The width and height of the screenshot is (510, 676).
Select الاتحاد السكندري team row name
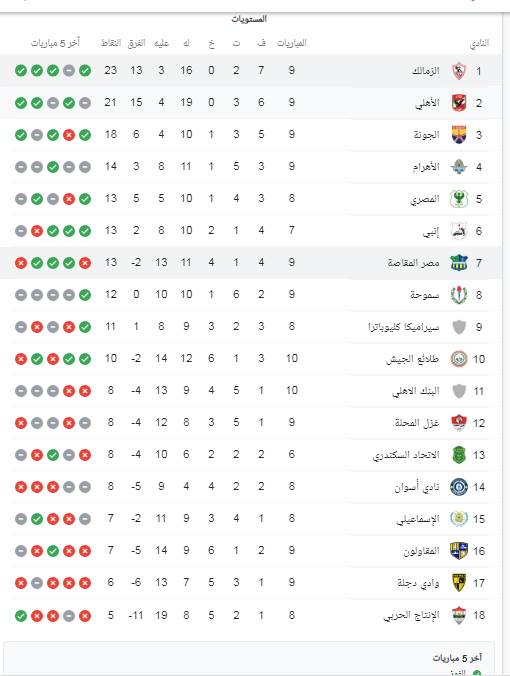click(x=406, y=455)
